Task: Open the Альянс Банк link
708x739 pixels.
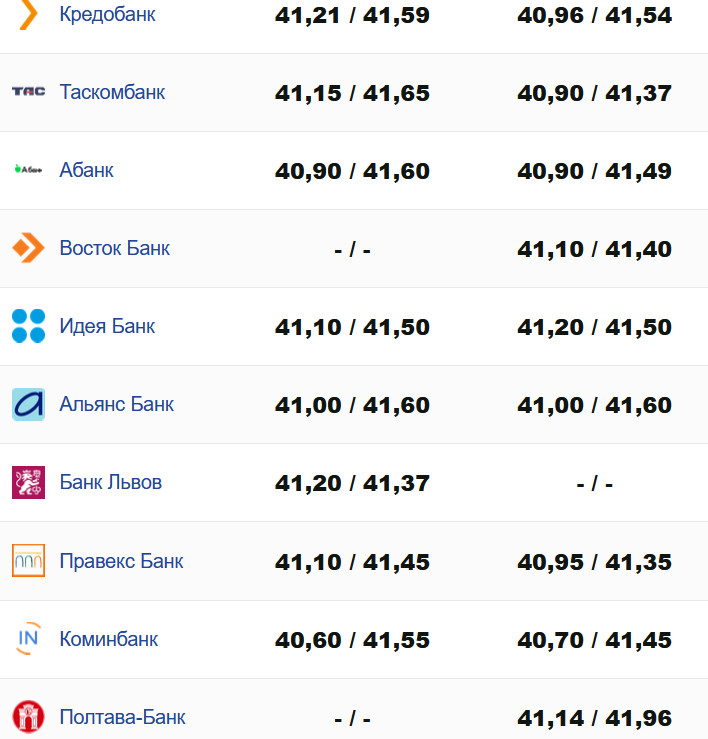Action: [x=116, y=404]
